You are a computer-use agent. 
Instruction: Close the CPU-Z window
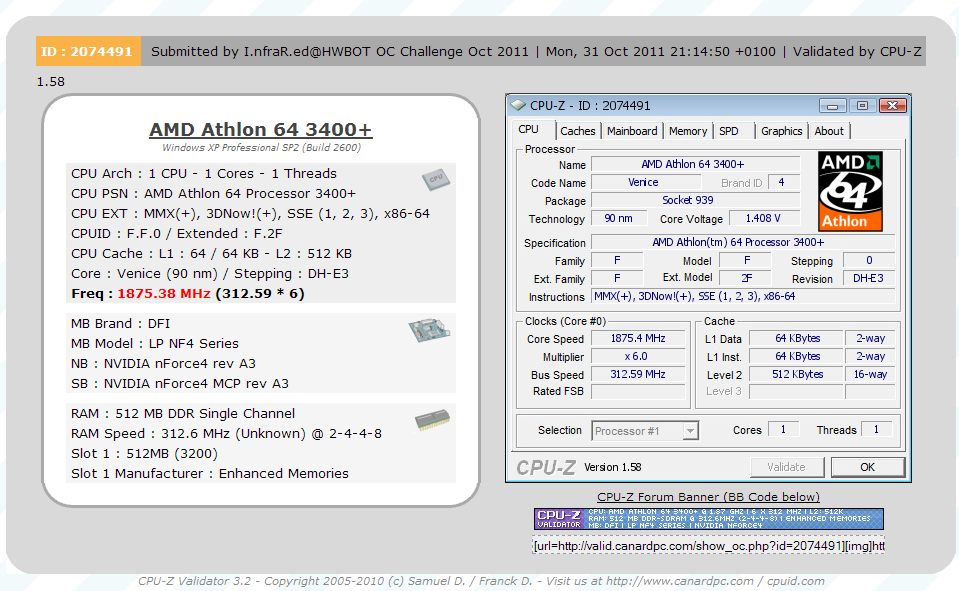tap(892, 106)
